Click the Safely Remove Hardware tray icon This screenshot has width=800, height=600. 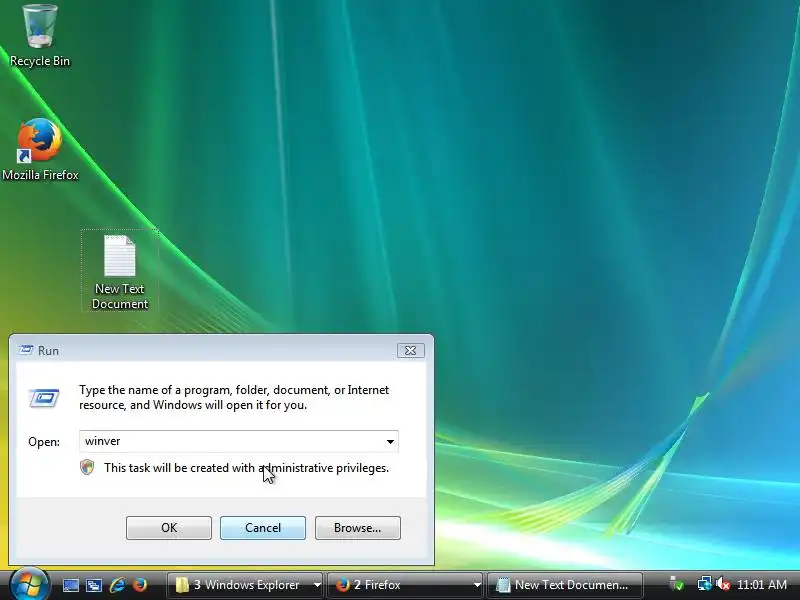pyautogui.click(x=677, y=584)
